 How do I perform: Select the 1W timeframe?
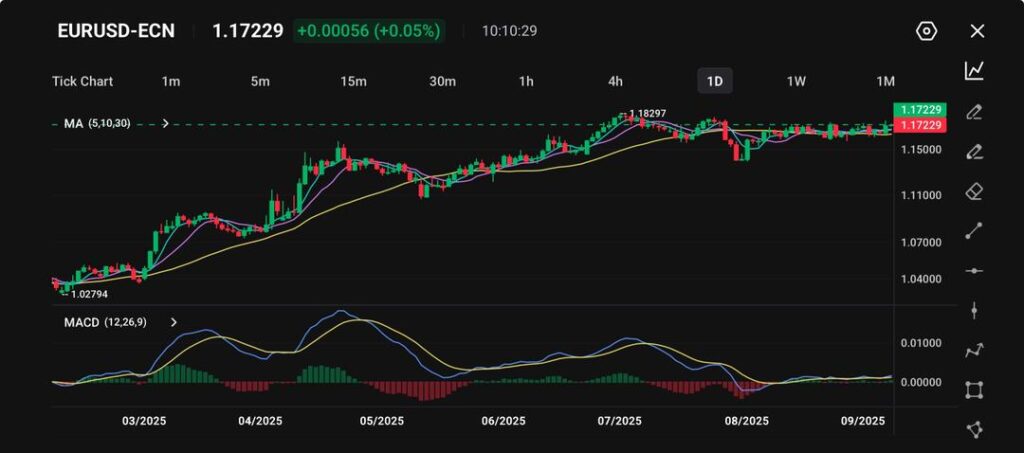tap(796, 81)
